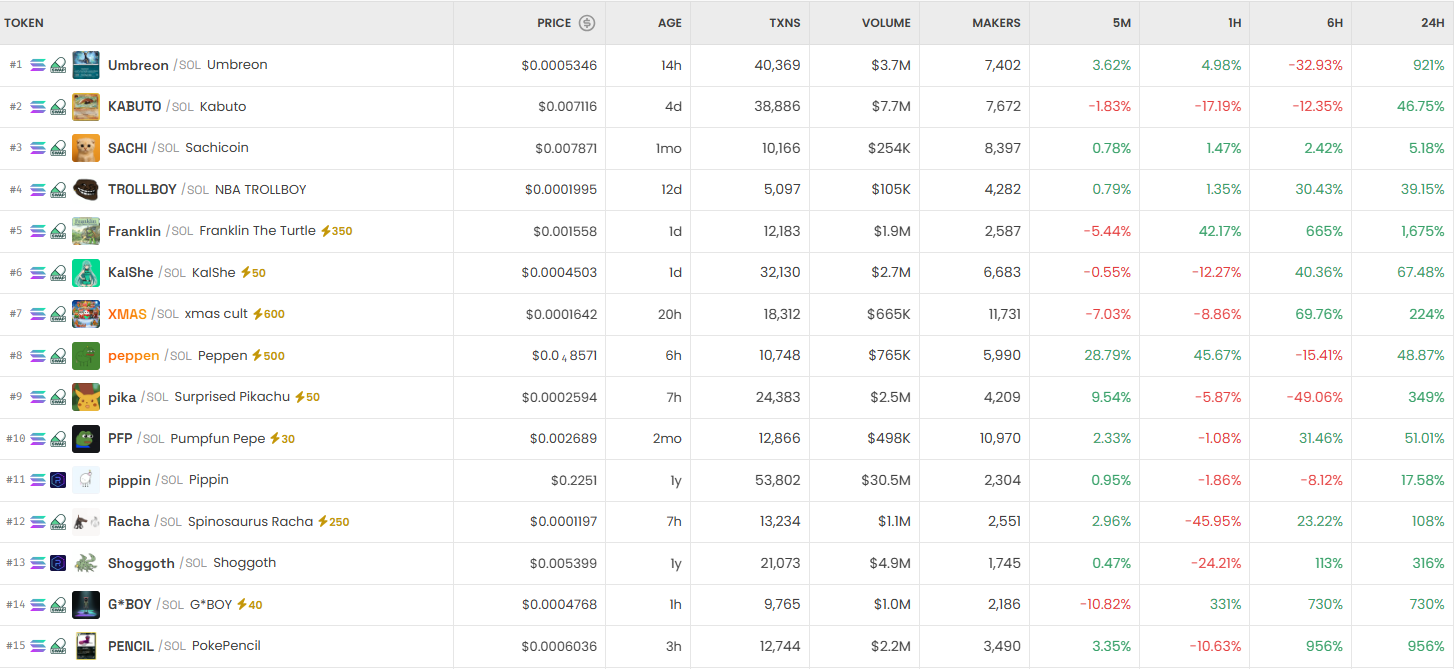The width and height of the screenshot is (1454, 669).
Task: Click the Solana chain icon for Umbreon
Action: click(x=38, y=65)
